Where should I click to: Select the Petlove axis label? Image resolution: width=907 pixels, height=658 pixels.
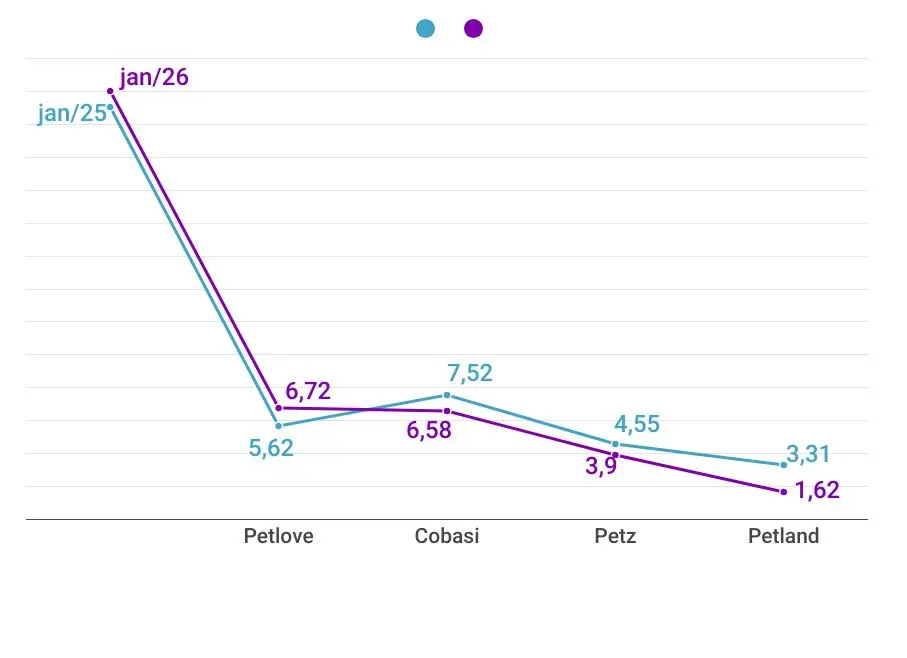click(x=279, y=536)
